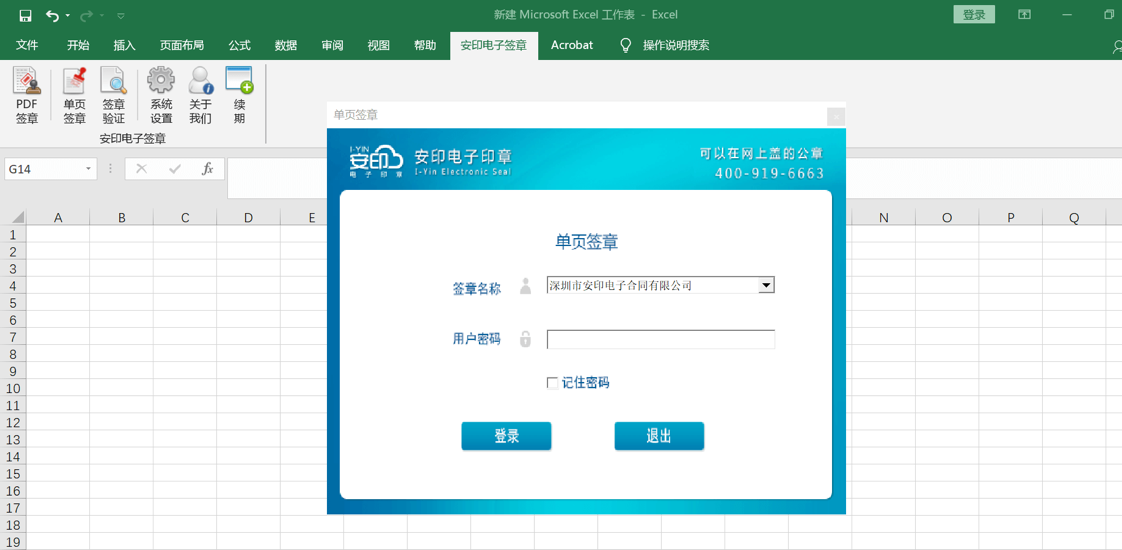This screenshot has width=1122, height=550.
Task: Click the 登录 button in dialog
Action: [506, 436]
